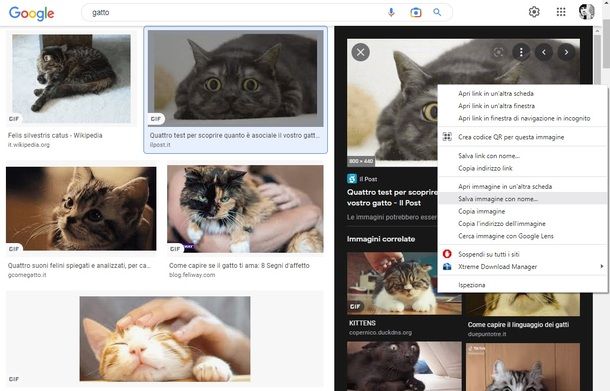This screenshot has height=391, width=610.
Task: Click the Google logo
Action: 32,13
